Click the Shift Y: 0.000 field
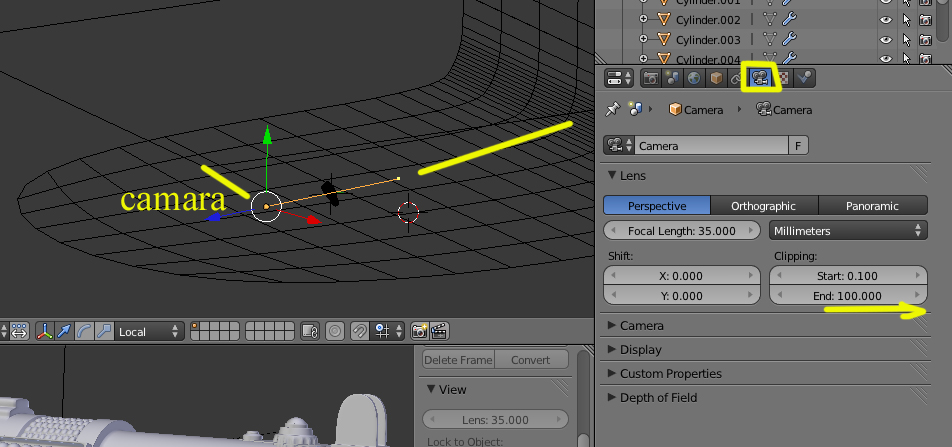 pyautogui.click(x=682, y=296)
